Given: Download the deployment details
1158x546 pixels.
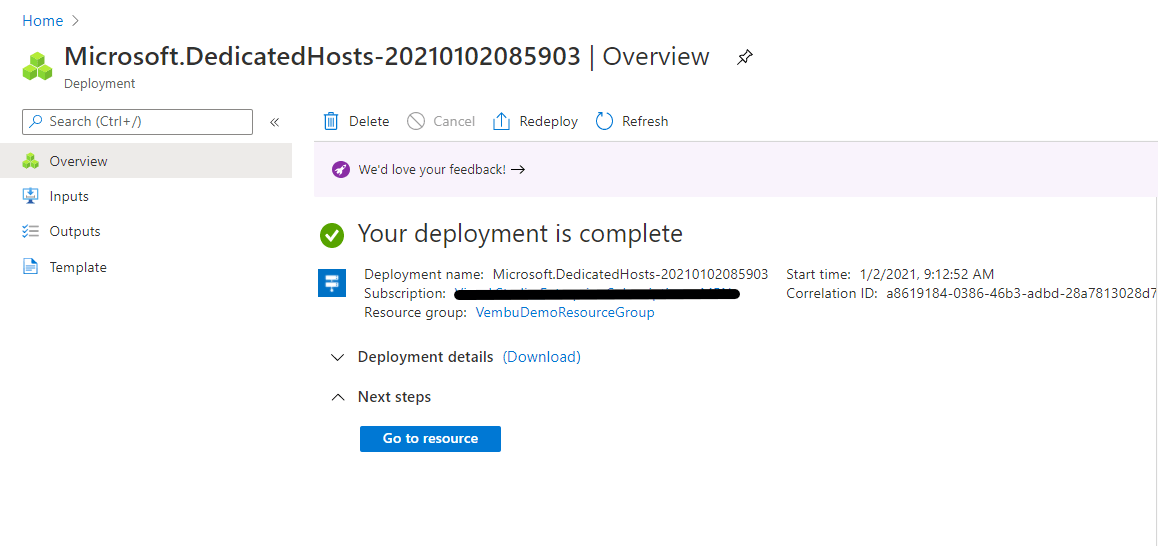Looking at the screenshot, I should pos(541,357).
